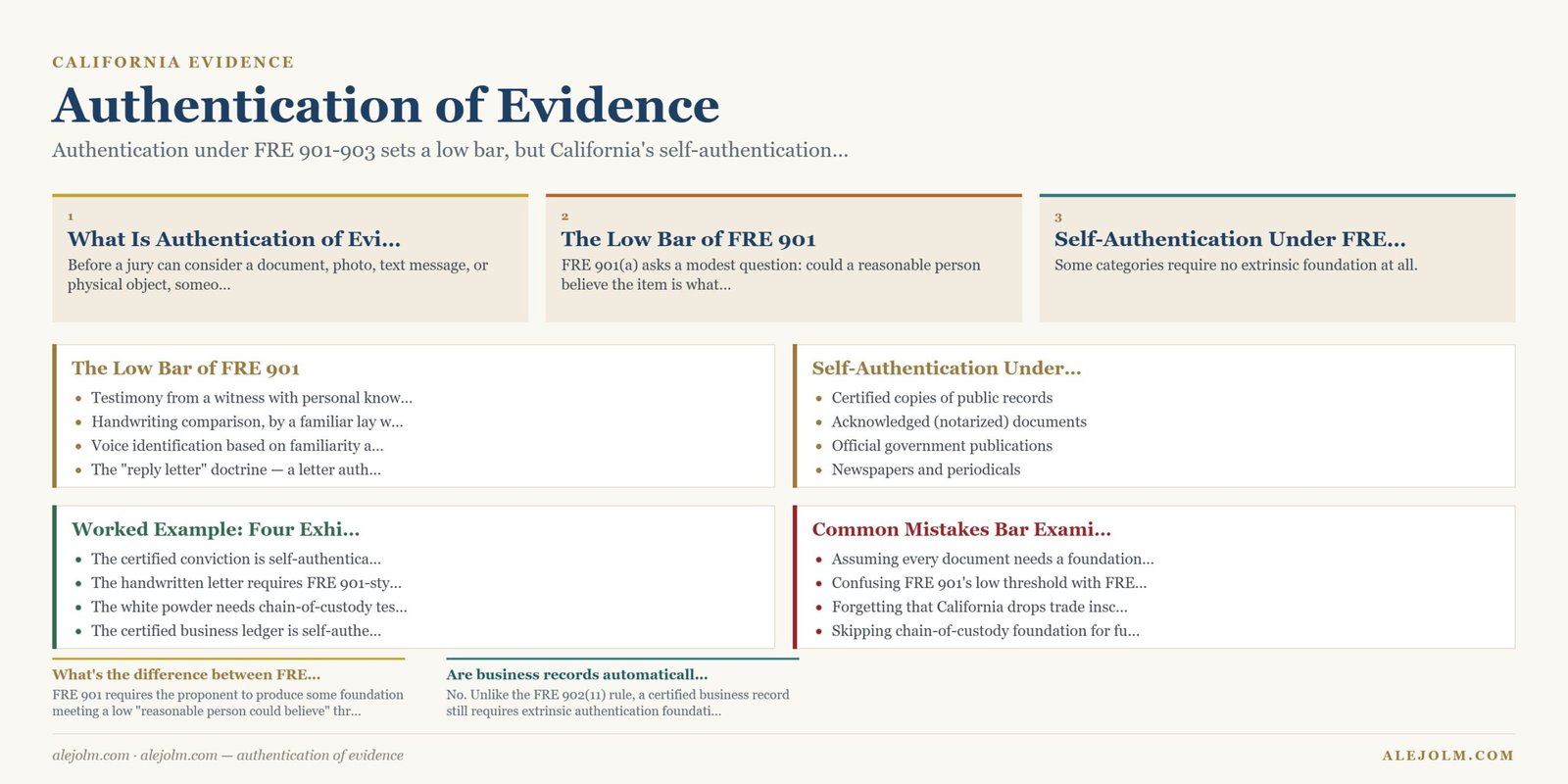
Task: Open card 'Self-Authentication Under FRE...'
Action: click(1277, 259)
